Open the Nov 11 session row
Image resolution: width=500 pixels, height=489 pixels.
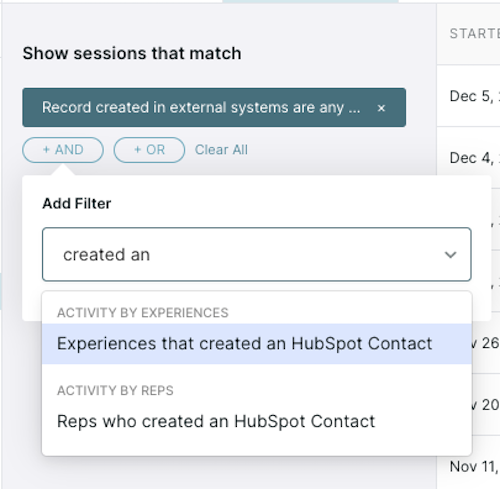point(475,466)
